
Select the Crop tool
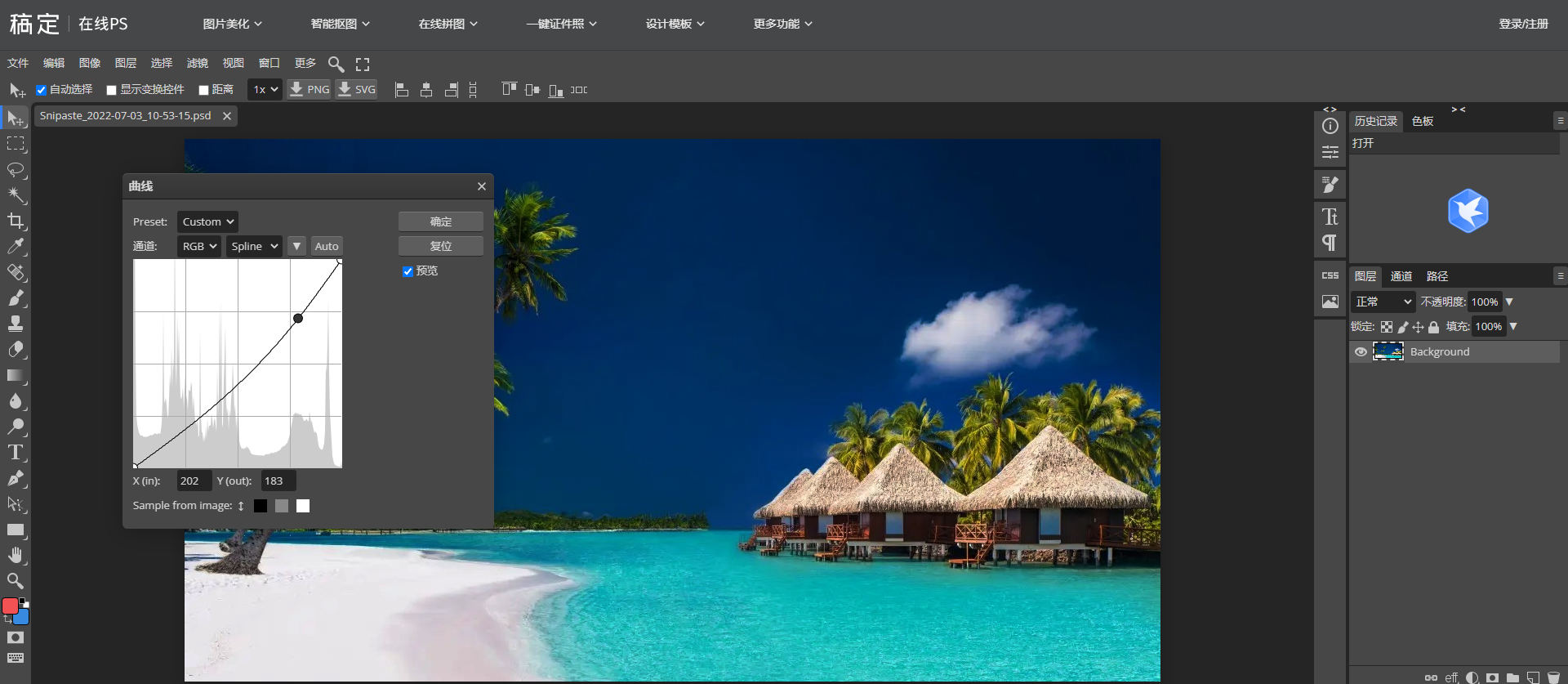16,221
